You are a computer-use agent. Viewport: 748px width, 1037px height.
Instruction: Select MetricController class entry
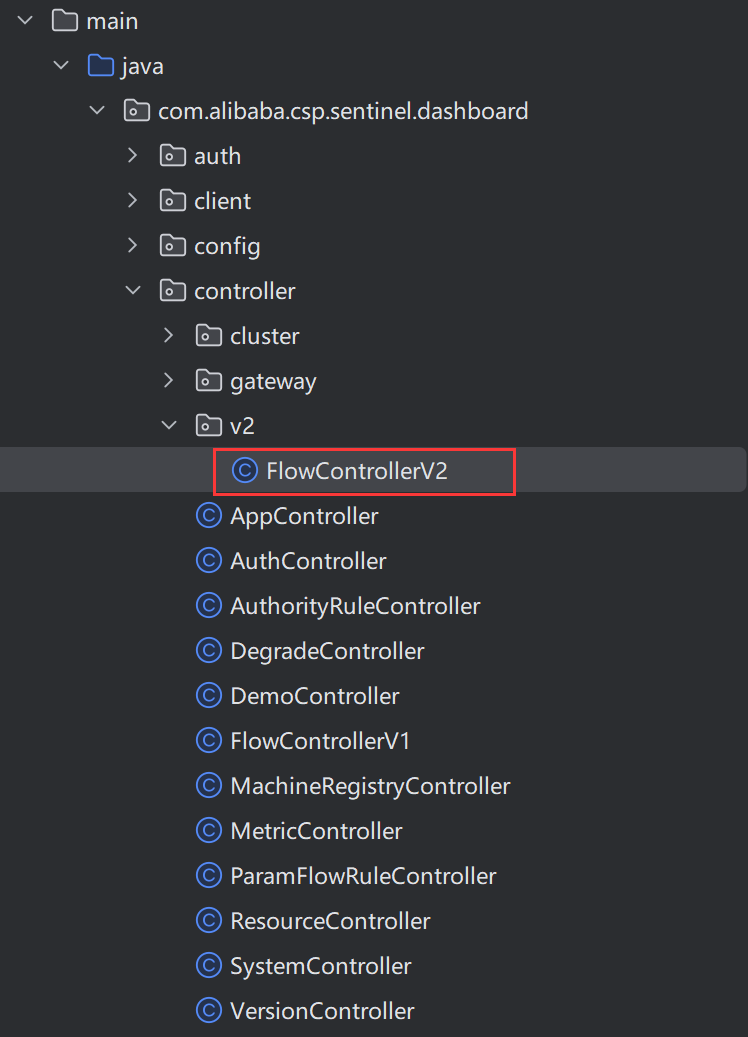click(316, 831)
